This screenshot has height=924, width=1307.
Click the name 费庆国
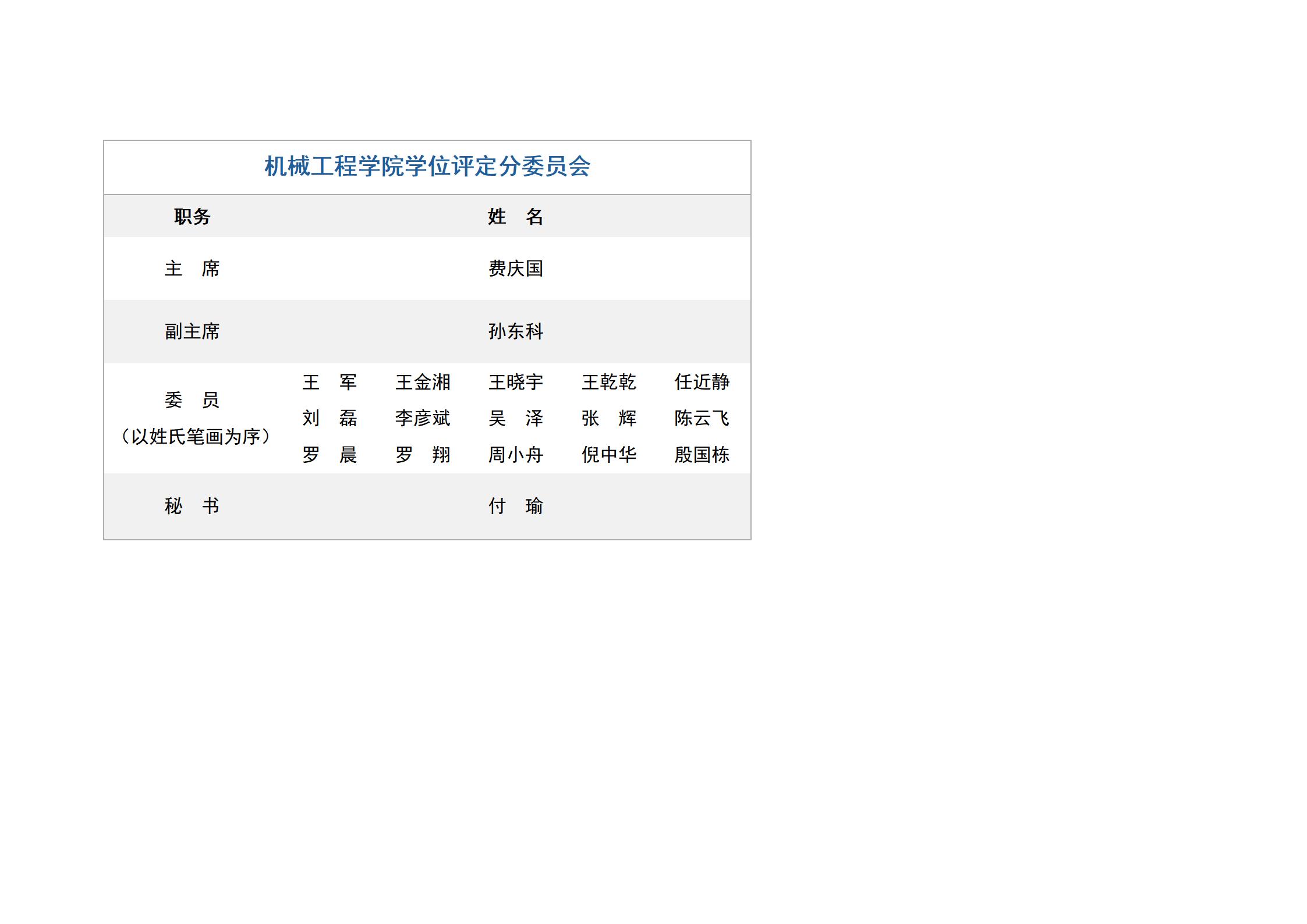coord(515,268)
